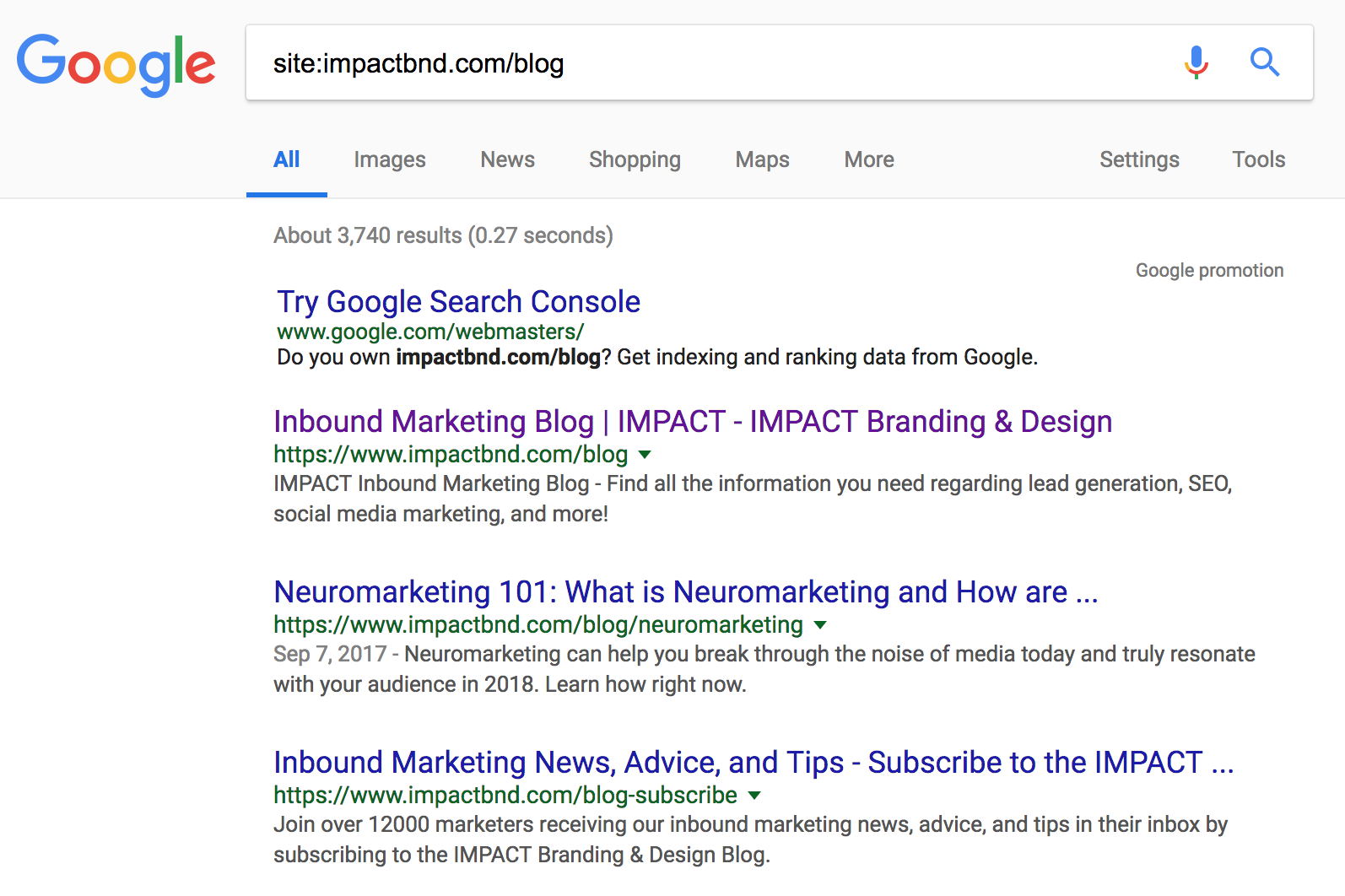Image resolution: width=1345 pixels, height=896 pixels.
Task: Open Inbound Marketing Blog | IMPACT result
Action: pos(693,421)
